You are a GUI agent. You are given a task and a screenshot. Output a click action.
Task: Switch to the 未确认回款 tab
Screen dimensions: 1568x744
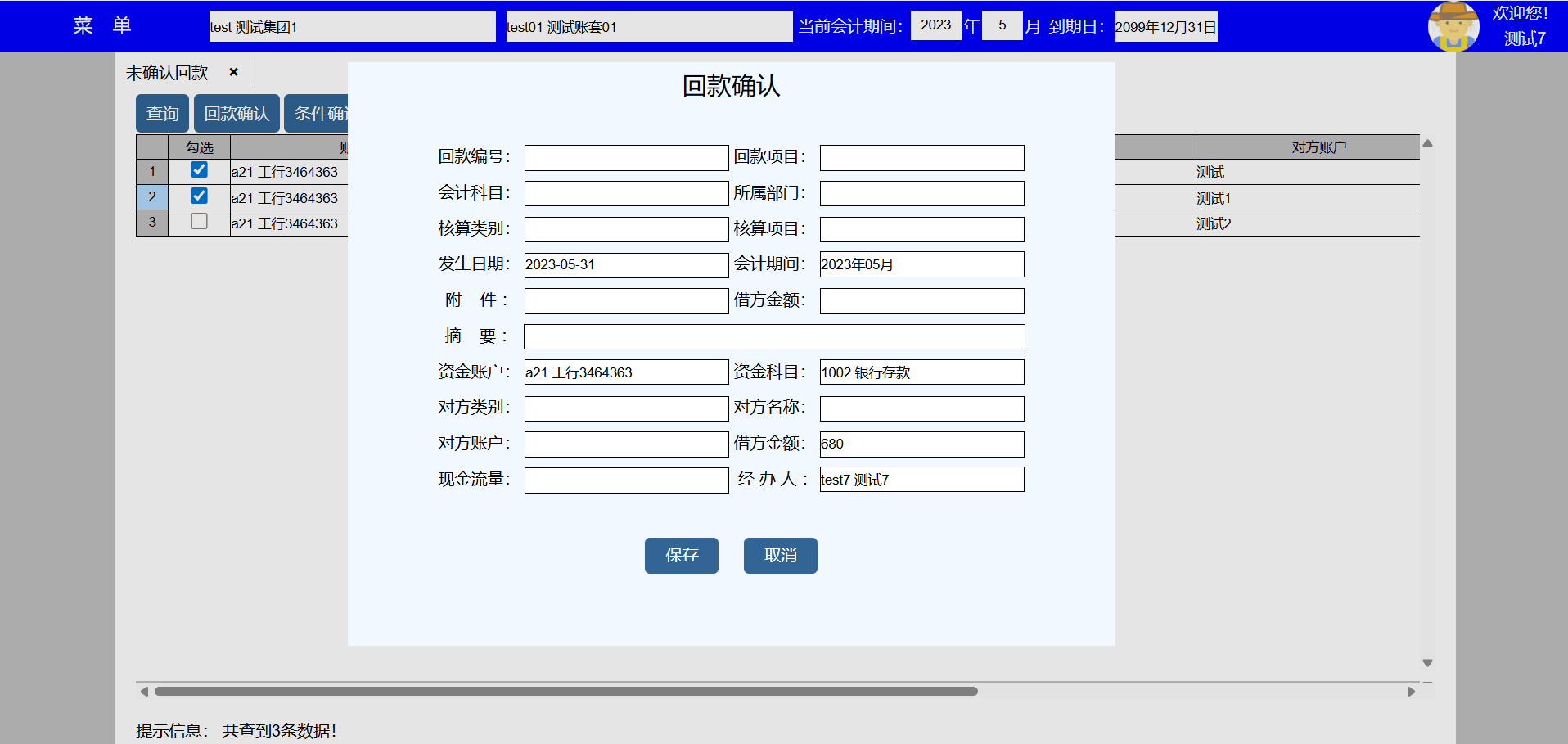tap(168, 73)
